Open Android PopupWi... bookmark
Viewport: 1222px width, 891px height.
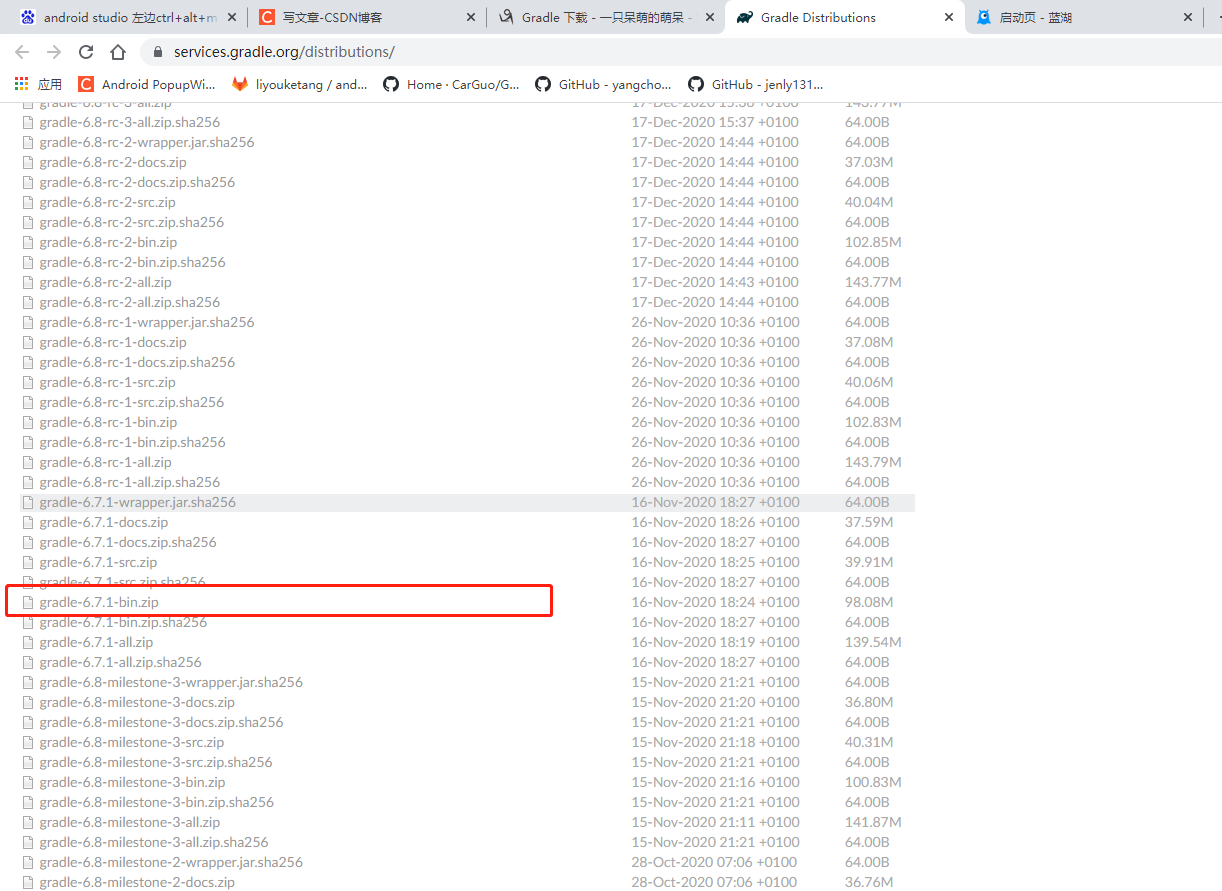(147, 85)
